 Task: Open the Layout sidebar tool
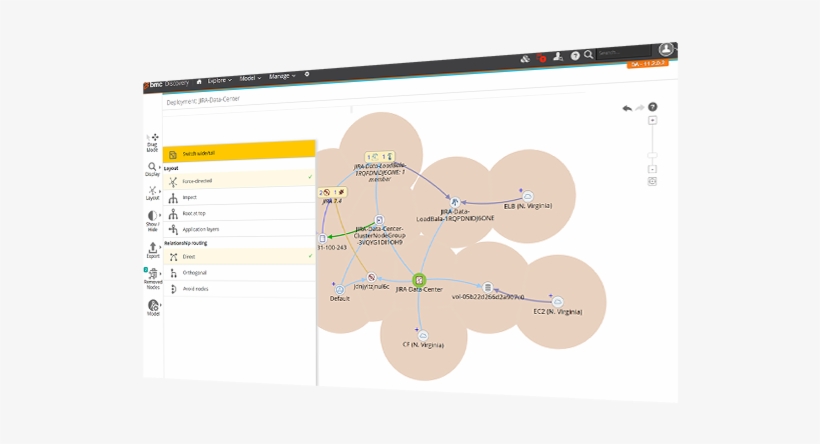(x=152, y=193)
